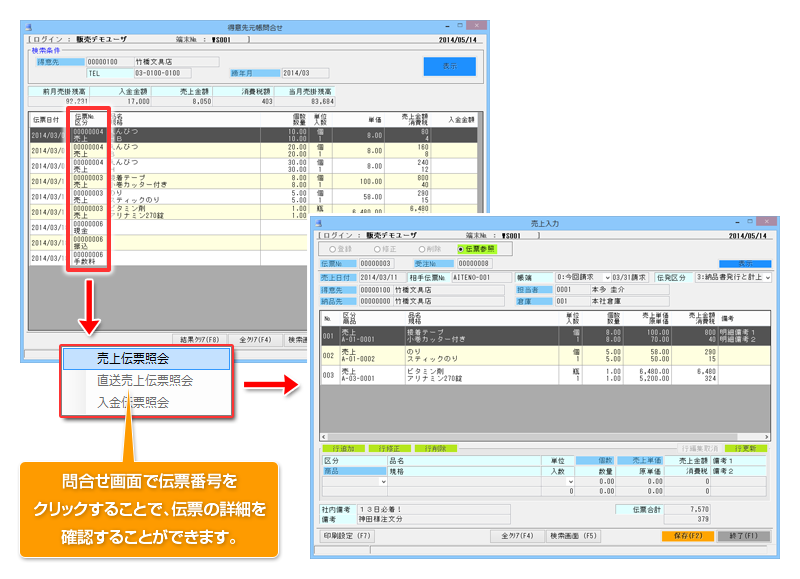This screenshot has width=800, height=579.
Task: Click the 売上入力 window title bar icon
Action: (318, 223)
